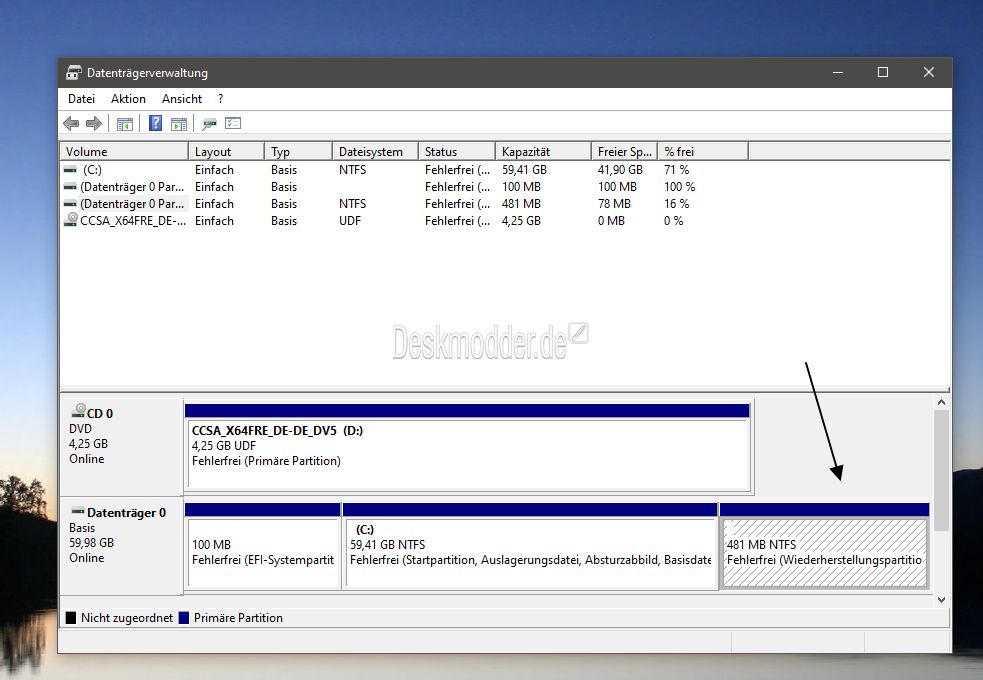Click the 71 % free cell
Screen dimensions: 983x680
[676, 170]
